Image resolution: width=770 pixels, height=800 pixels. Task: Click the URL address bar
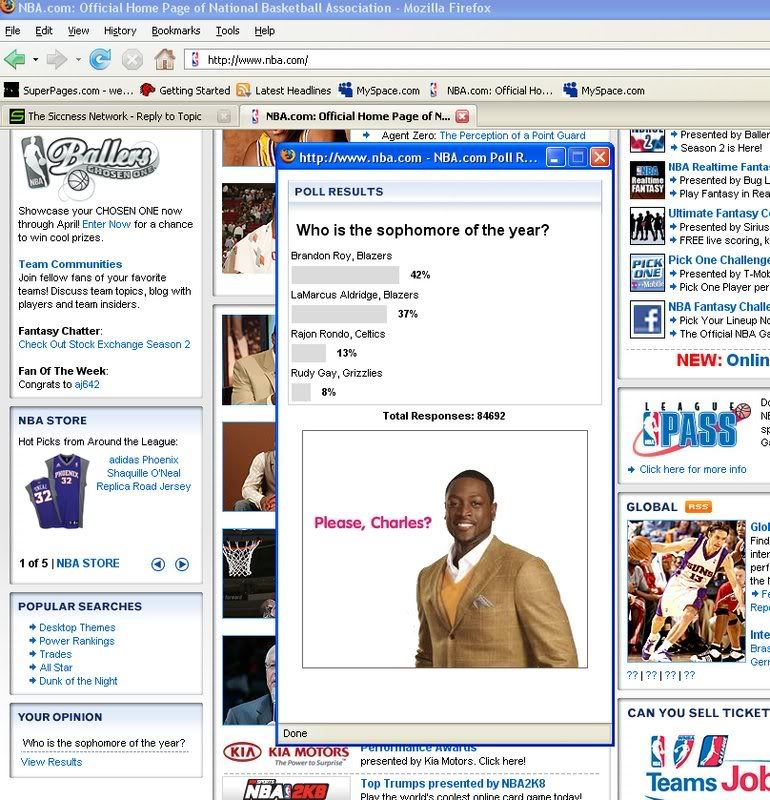click(480, 60)
